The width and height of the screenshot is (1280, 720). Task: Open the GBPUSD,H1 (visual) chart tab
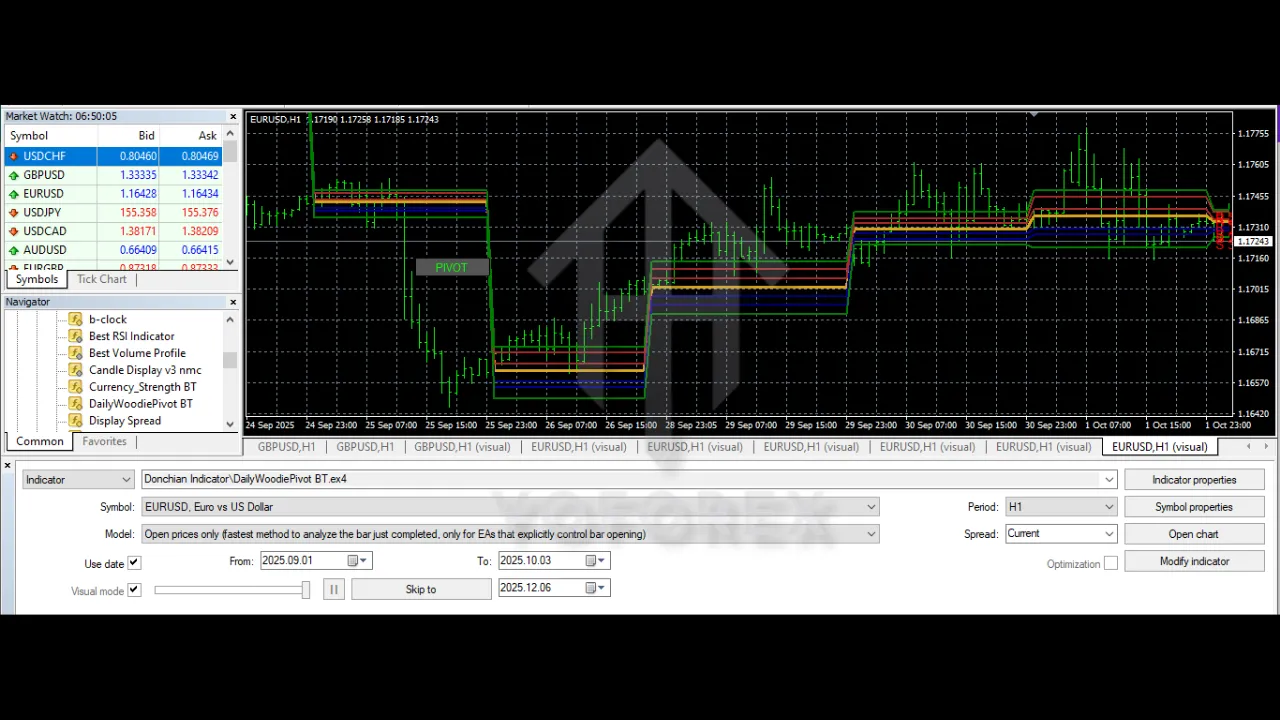point(462,447)
